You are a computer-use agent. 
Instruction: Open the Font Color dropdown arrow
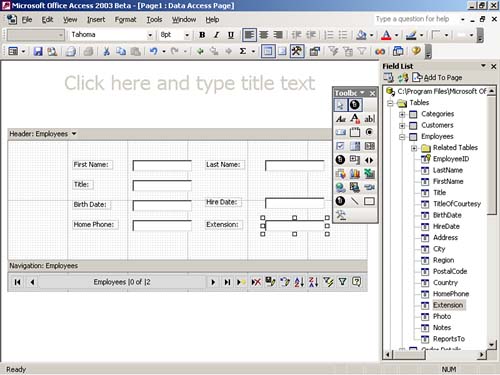[x=396, y=35]
